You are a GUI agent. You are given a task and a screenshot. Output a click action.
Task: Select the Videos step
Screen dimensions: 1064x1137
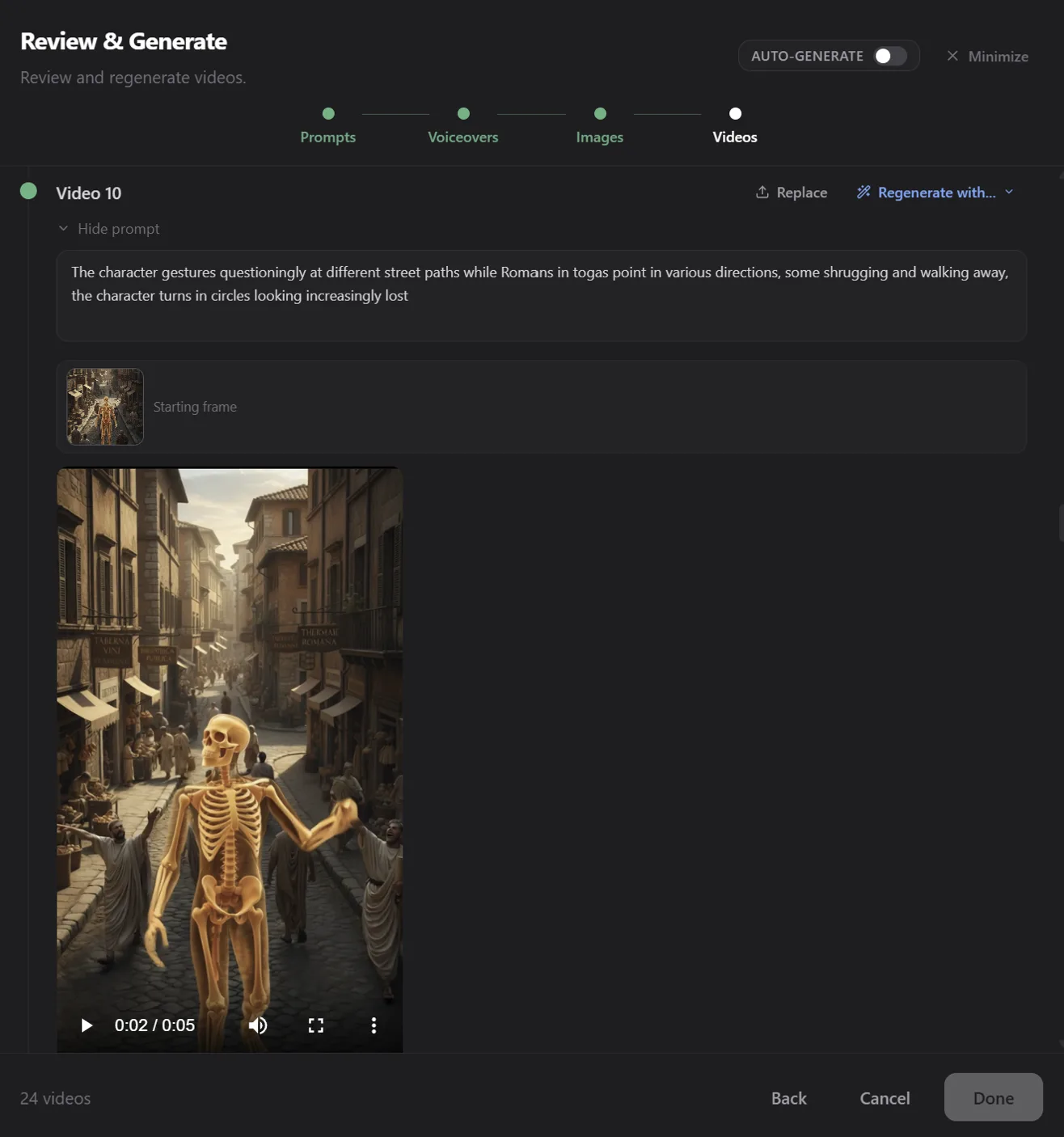(x=735, y=126)
